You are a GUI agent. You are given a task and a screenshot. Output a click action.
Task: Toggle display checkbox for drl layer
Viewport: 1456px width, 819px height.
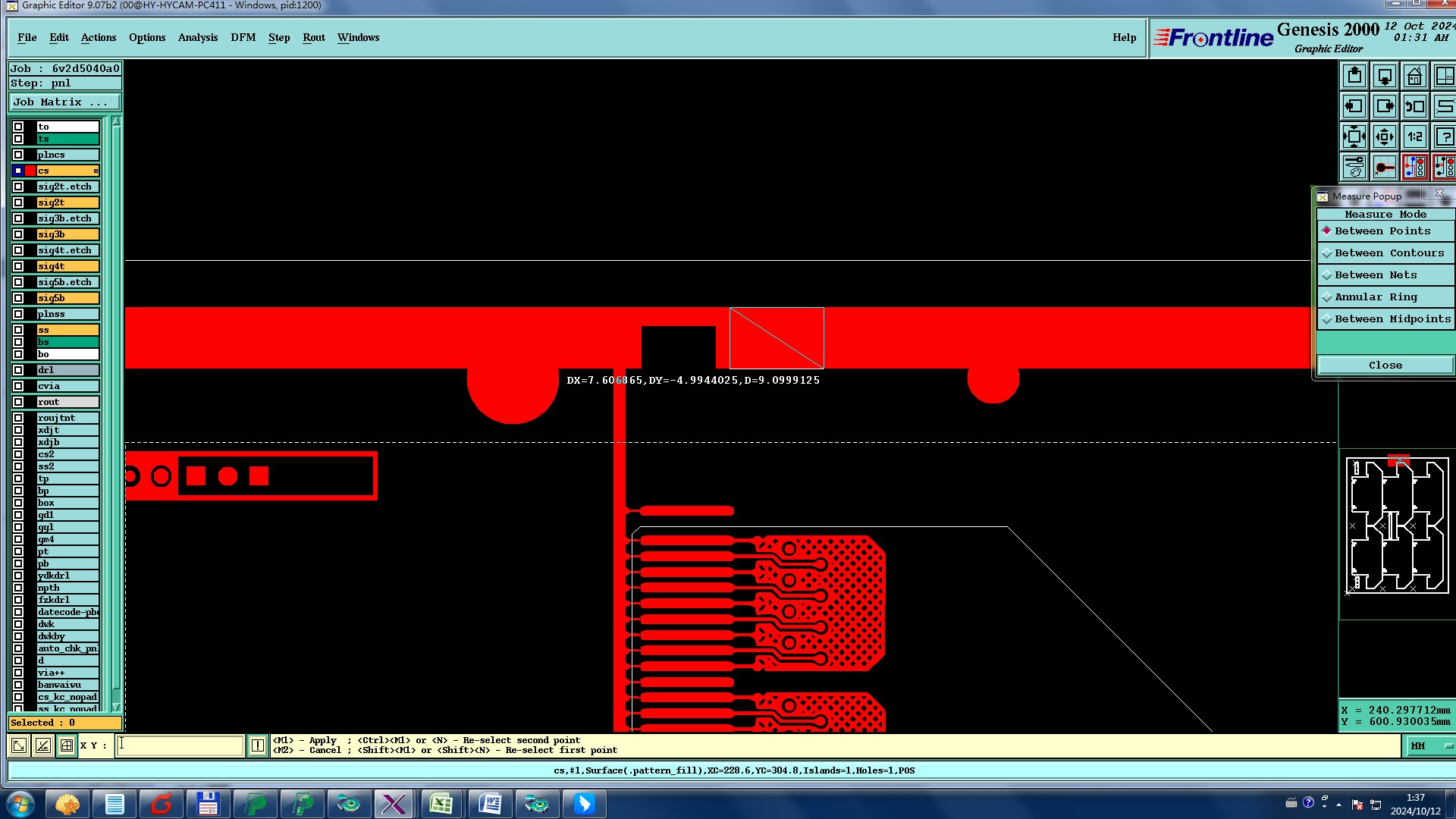tap(18, 370)
